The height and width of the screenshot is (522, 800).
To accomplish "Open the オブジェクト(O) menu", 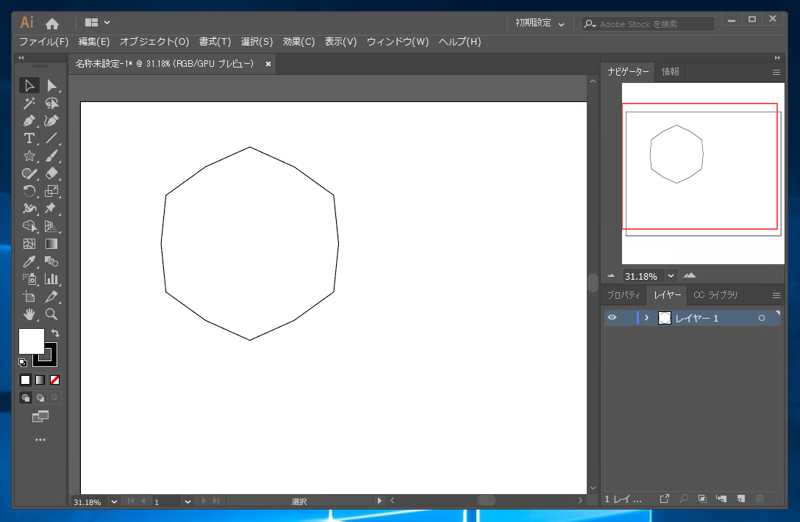I will coord(154,42).
